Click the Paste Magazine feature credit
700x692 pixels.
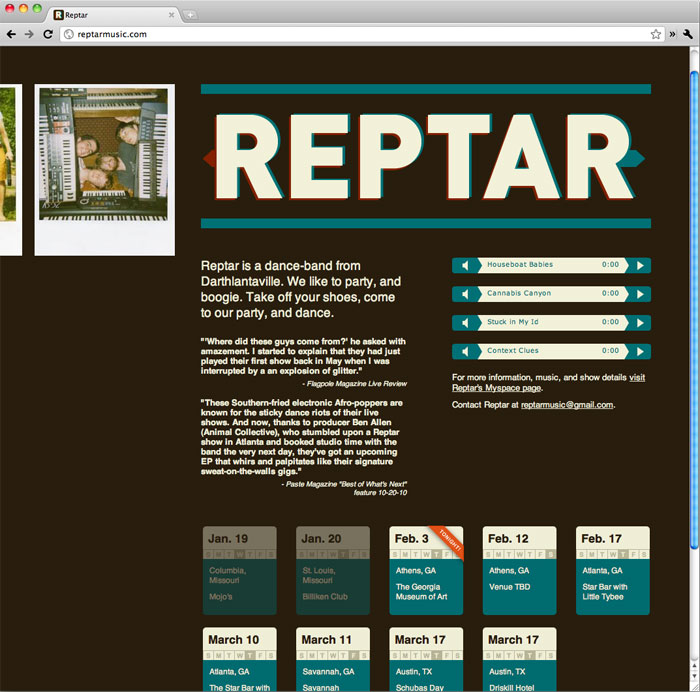click(x=344, y=488)
